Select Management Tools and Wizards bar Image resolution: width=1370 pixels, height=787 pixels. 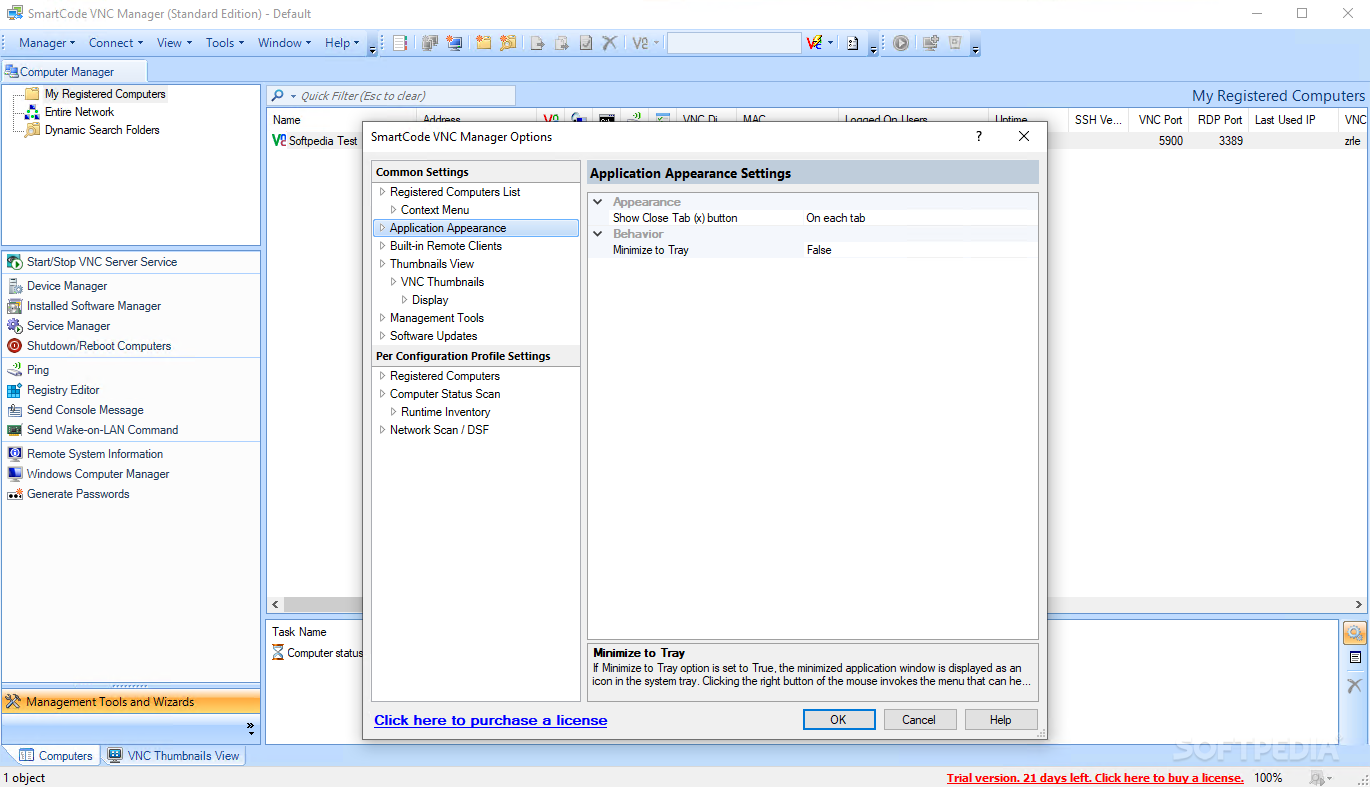(131, 702)
